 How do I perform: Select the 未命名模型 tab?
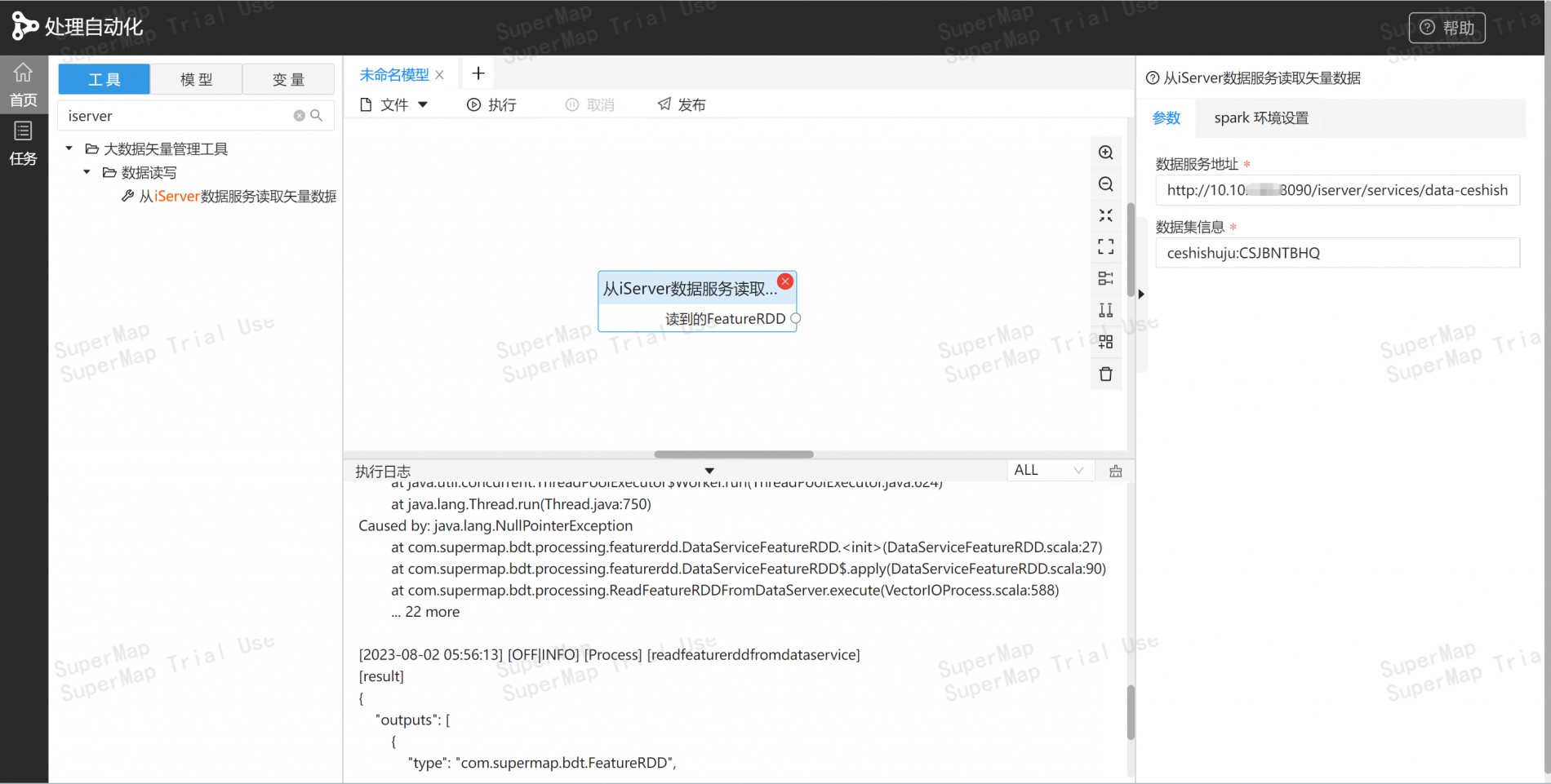coord(394,75)
